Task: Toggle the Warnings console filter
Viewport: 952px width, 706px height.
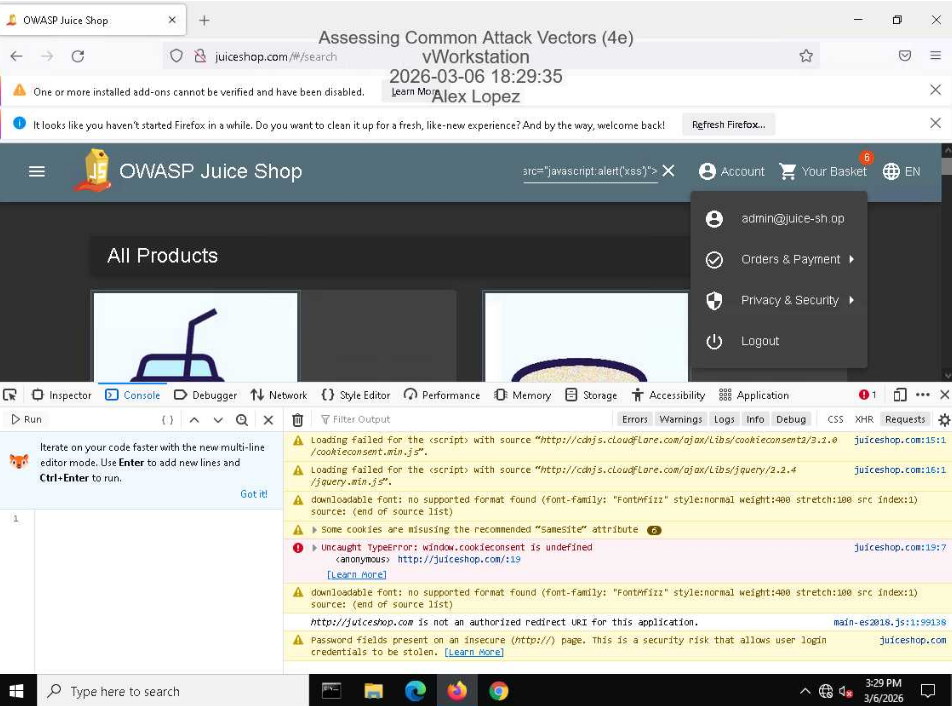Action: click(x=680, y=420)
